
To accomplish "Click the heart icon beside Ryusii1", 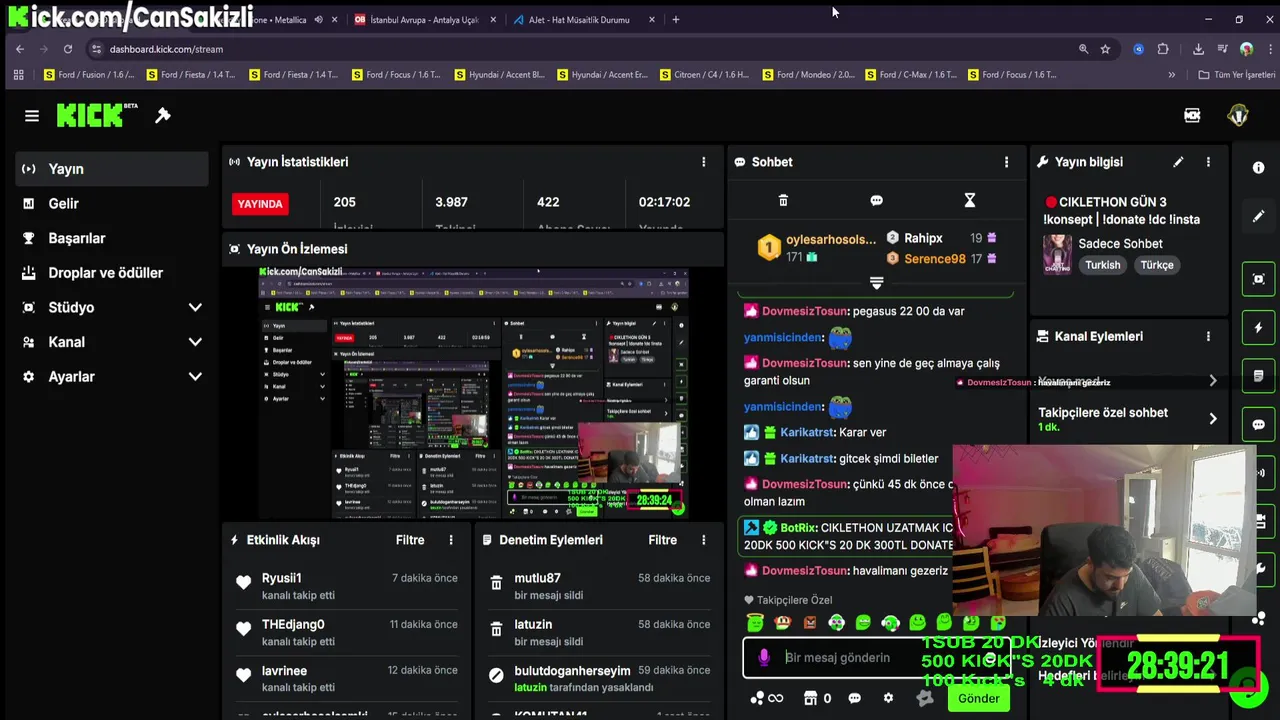I will tap(243, 583).
